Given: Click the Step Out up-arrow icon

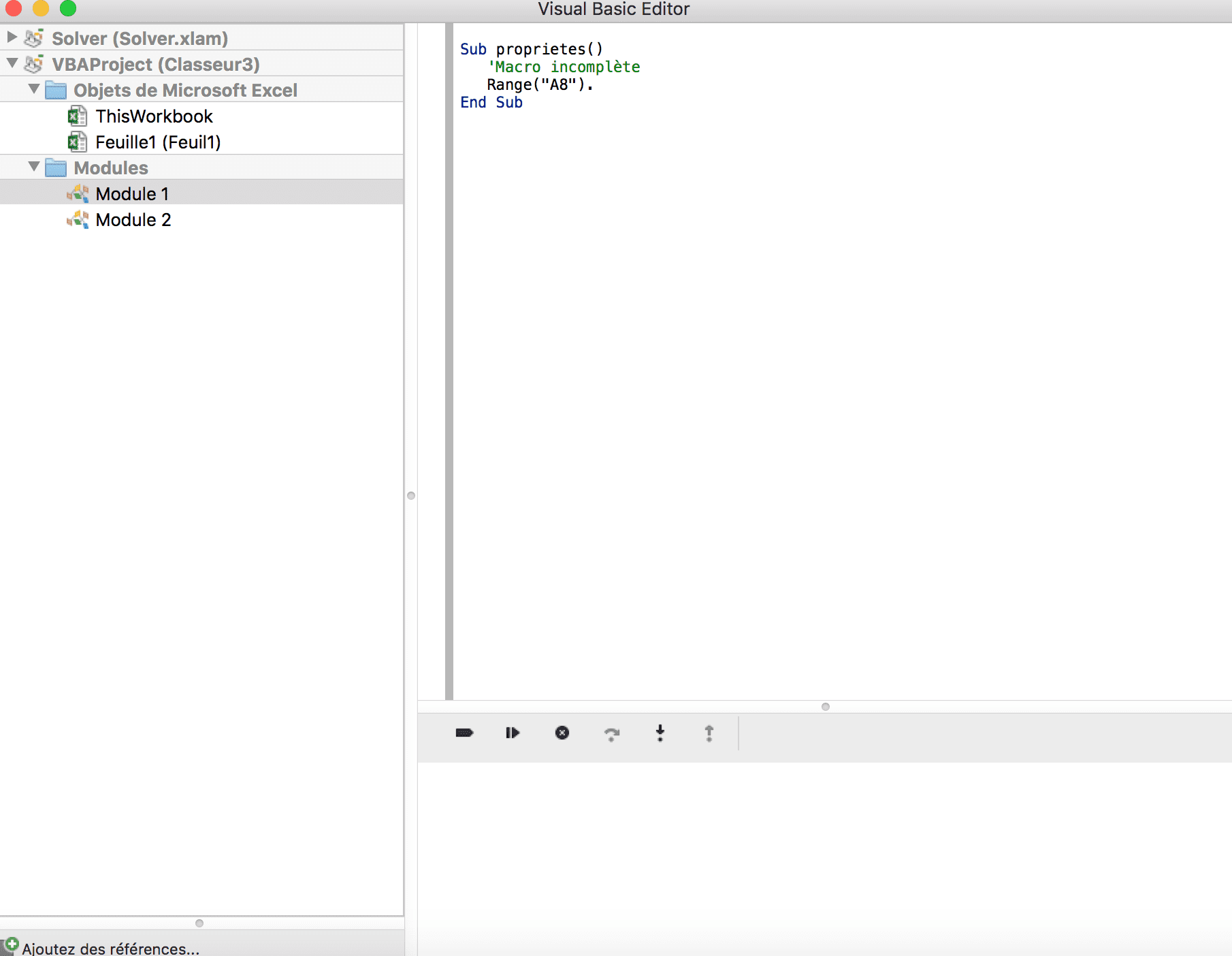Looking at the screenshot, I should tap(709, 733).
